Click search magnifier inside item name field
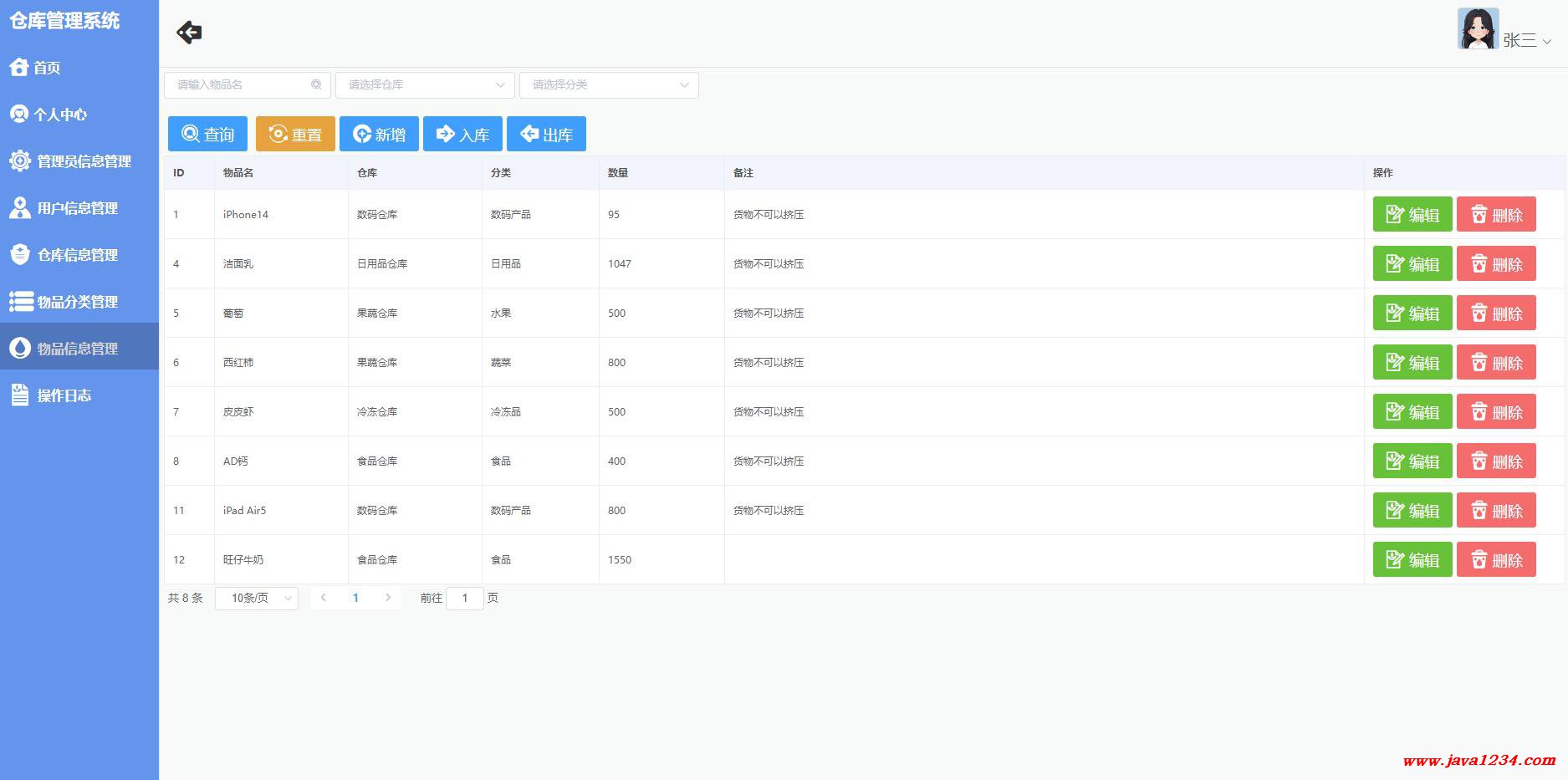This screenshot has width=1568, height=780. coord(316,84)
